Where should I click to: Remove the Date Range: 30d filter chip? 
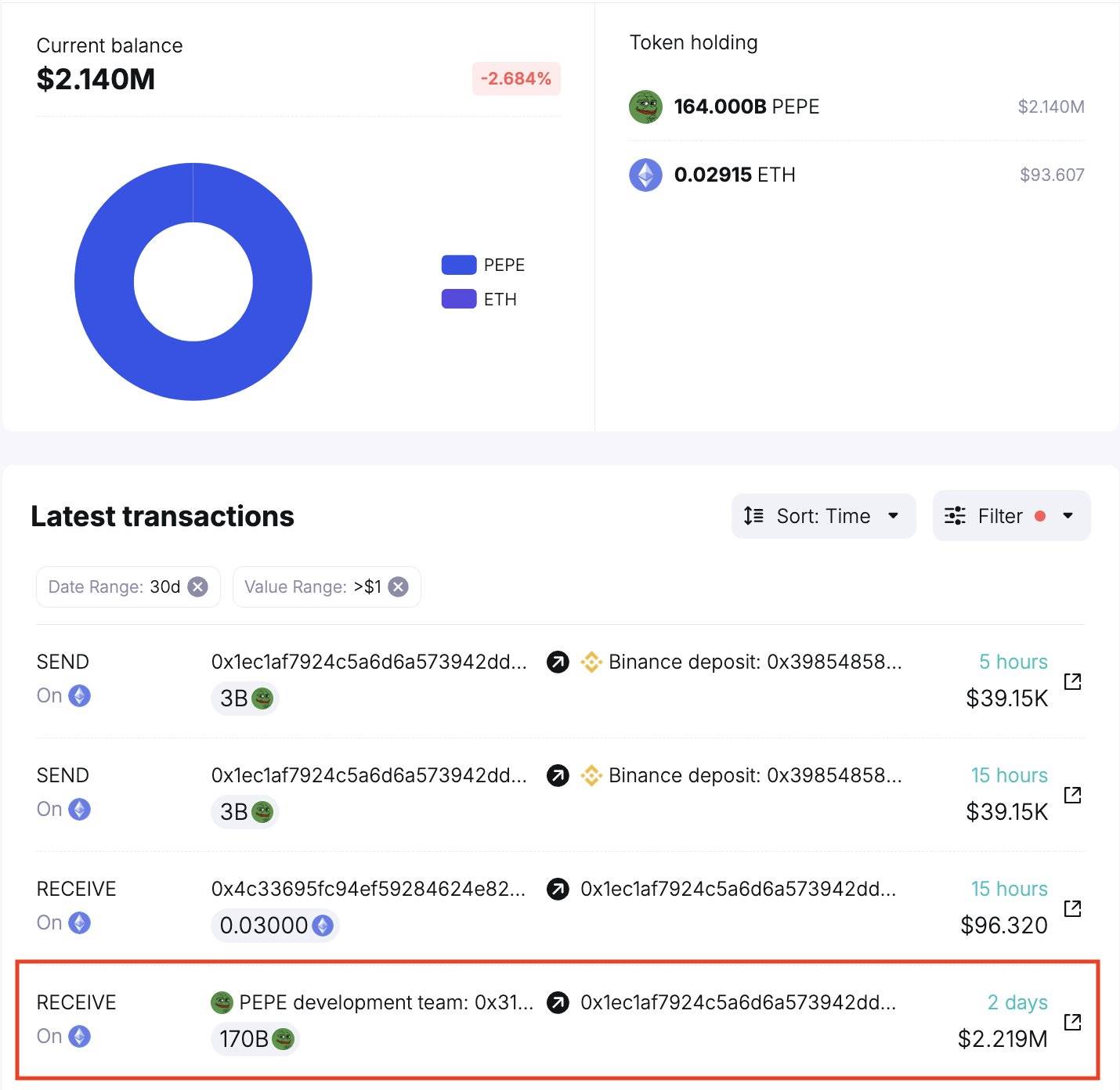198,587
